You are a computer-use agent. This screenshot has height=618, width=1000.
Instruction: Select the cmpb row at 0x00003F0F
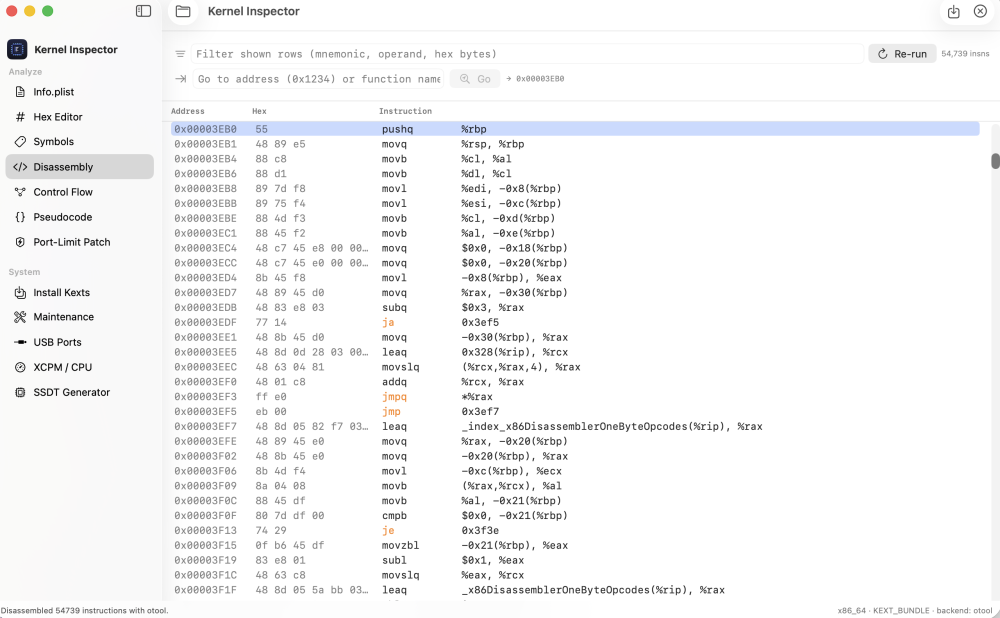[x=575, y=516]
